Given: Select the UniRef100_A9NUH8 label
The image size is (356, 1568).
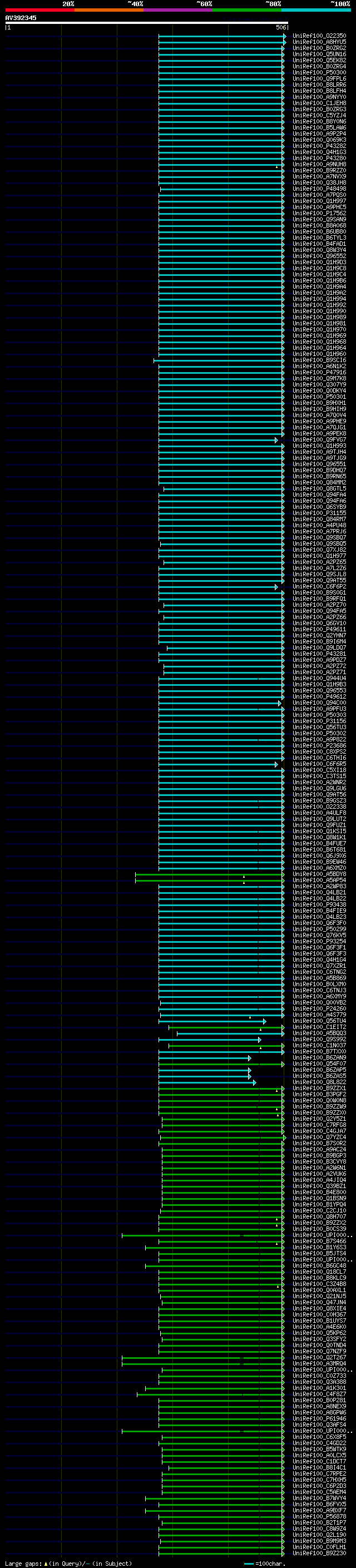Looking at the screenshot, I should tap(319, 164).
